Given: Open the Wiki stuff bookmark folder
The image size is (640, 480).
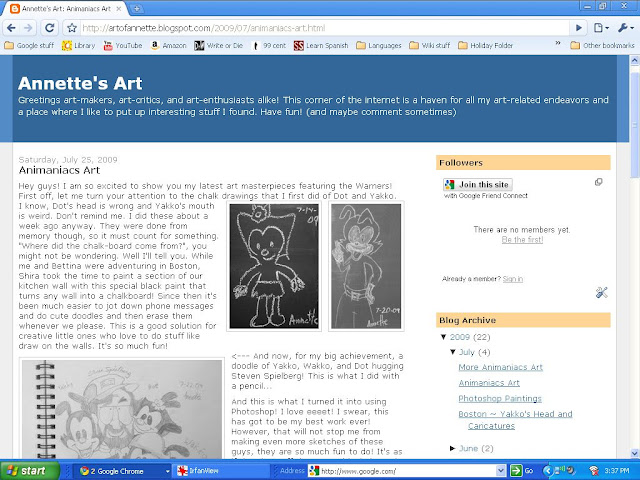Looking at the screenshot, I should click(429, 45).
